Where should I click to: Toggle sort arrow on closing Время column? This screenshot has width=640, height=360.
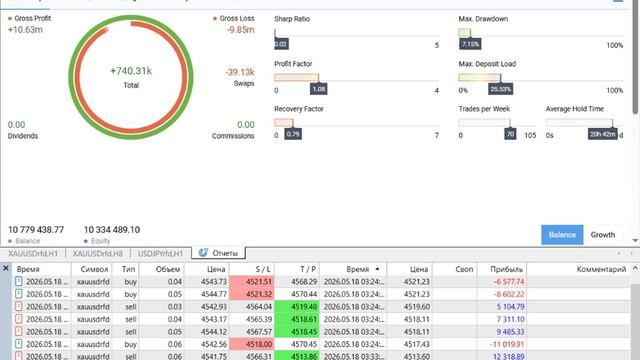pos(377,269)
